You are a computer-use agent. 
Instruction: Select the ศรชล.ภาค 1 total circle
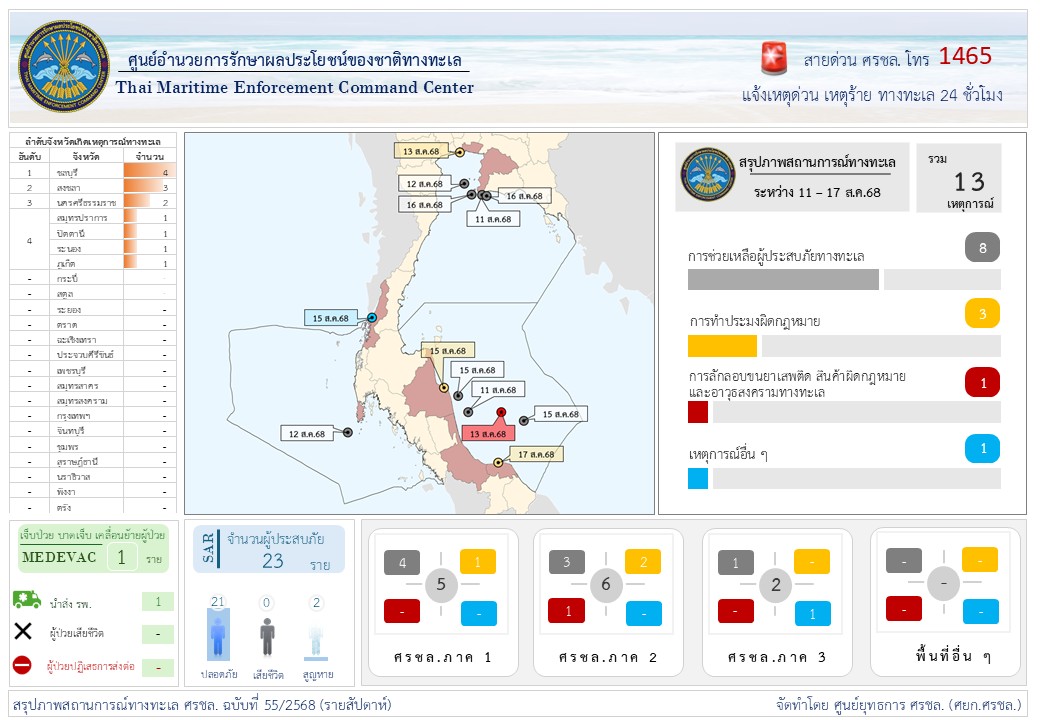click(x=441, y=585)
